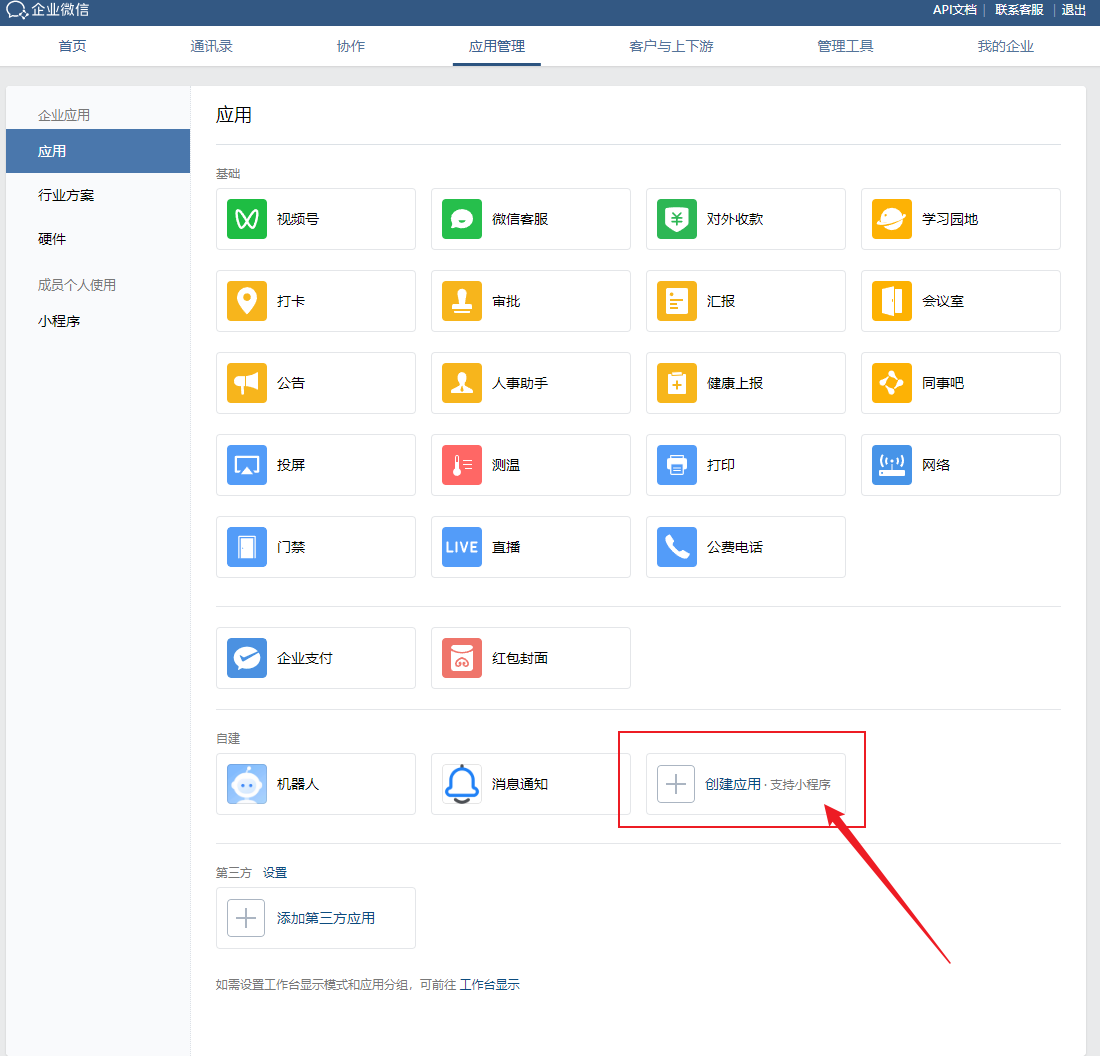This screenshot has width=1100, height=1056.
Task: Click the 视频号 label text
Action: (x=297, y=219)
